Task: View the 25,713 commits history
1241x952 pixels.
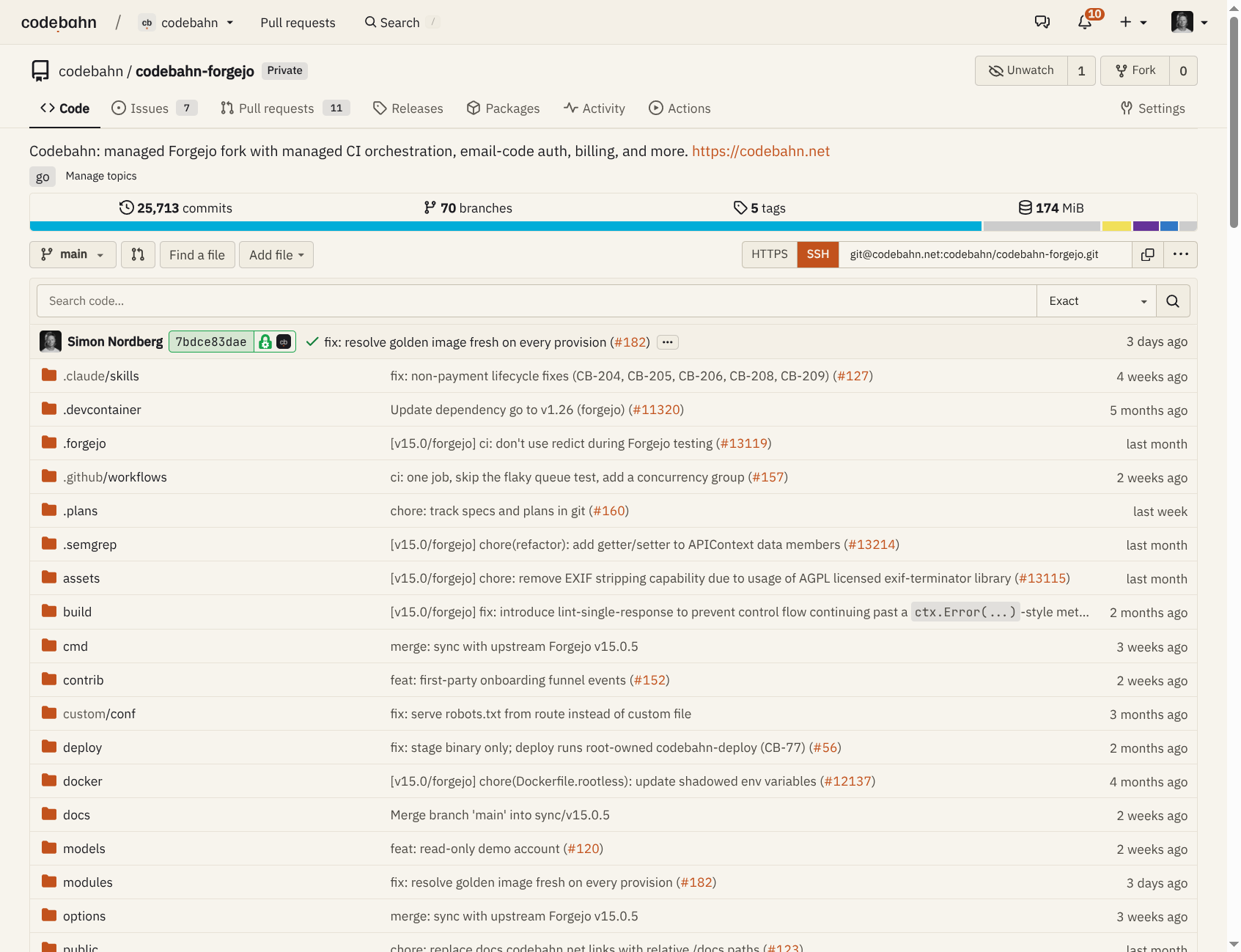Action: point(176,208)
